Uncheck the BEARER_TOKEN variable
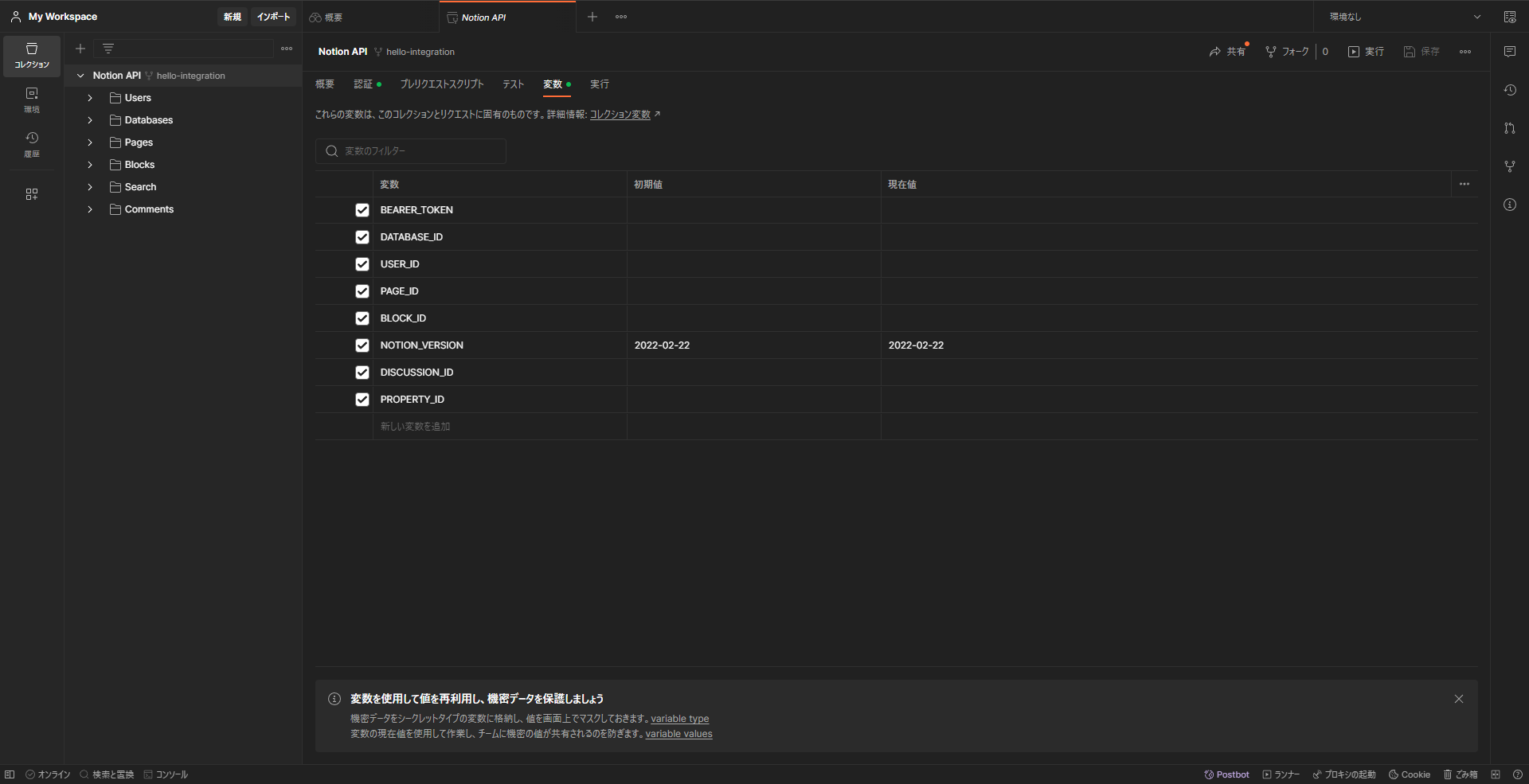 [x=362, y=209]
